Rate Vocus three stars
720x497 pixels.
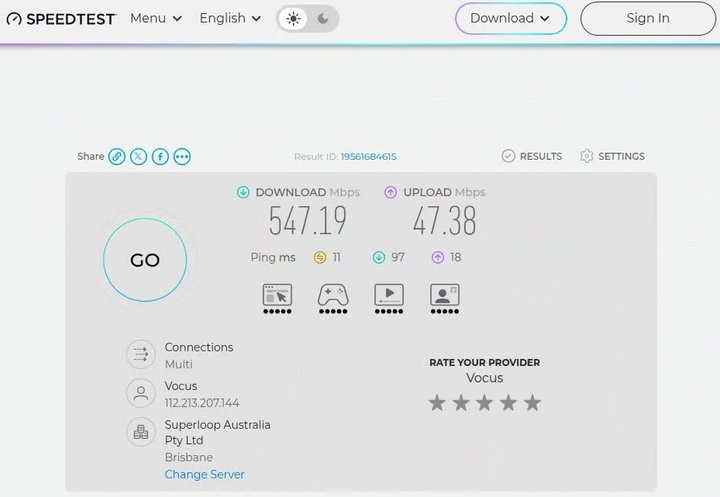click(x=484, y=403)
